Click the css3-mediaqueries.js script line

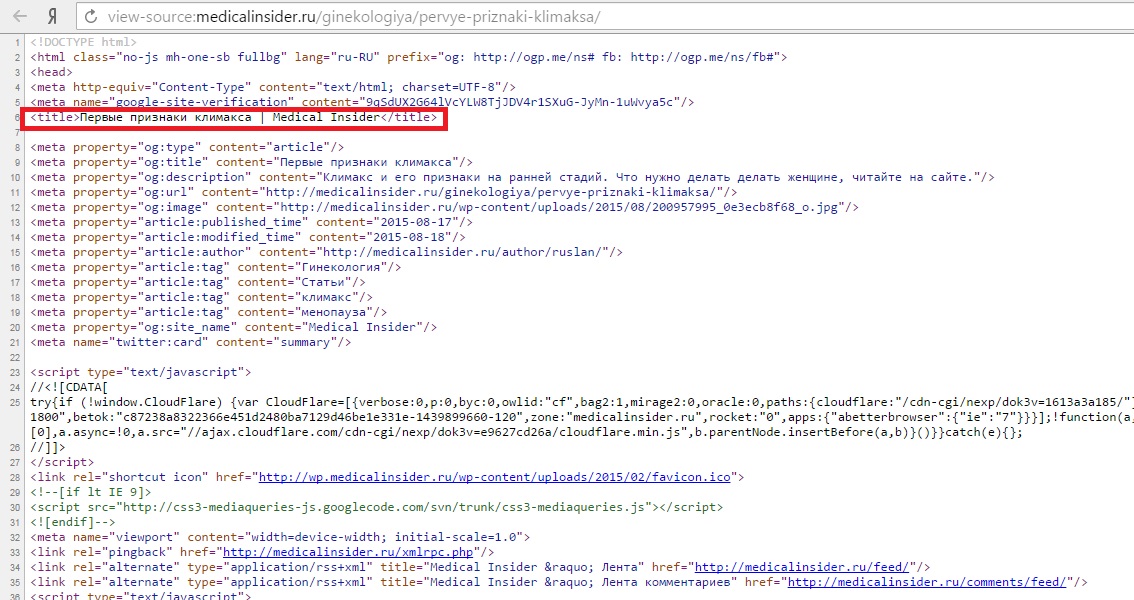377,507
